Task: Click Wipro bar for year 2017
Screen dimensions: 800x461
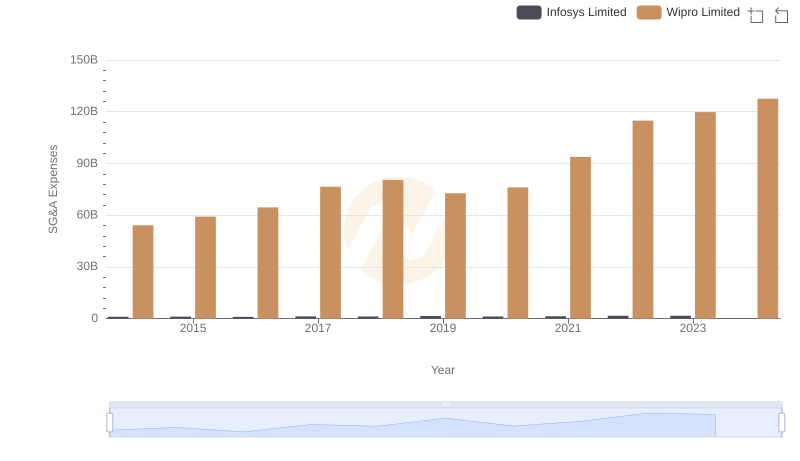Action: coord(331,252)
